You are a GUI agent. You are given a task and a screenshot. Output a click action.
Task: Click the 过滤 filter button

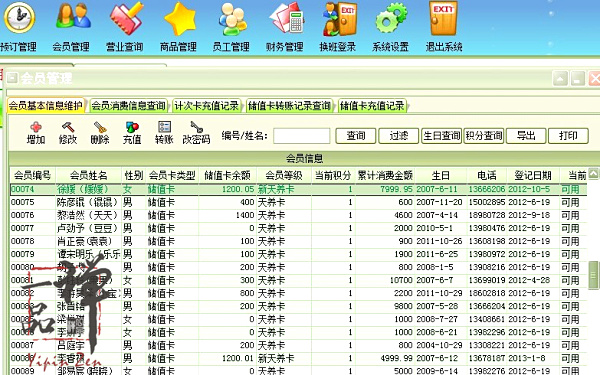398,136
